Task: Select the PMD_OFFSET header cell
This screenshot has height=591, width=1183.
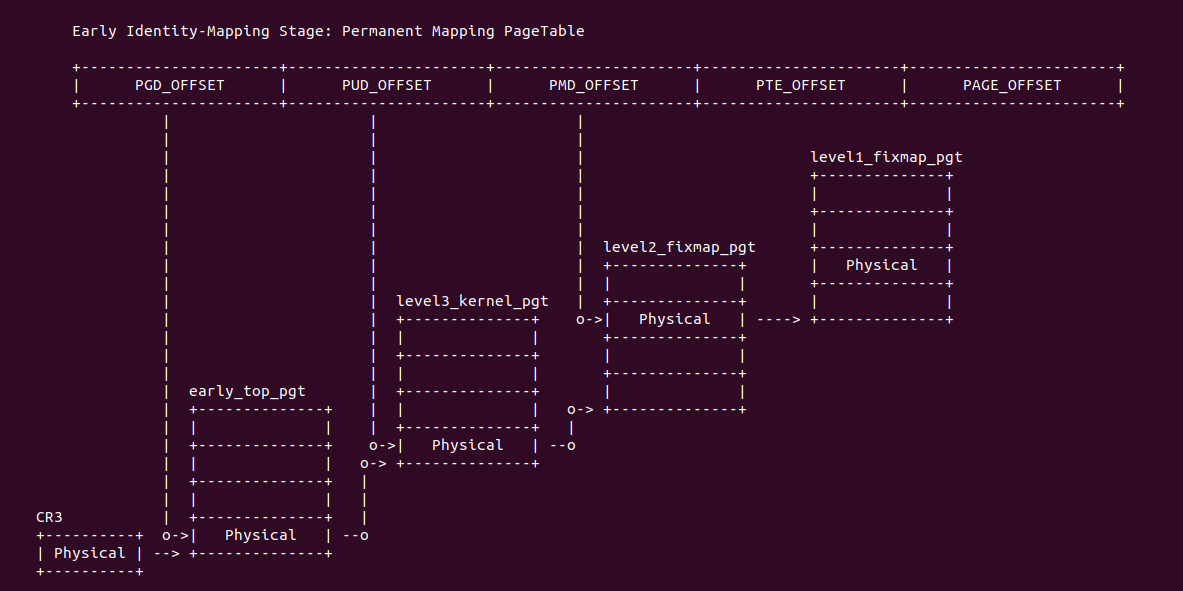Action: point(593,85)
